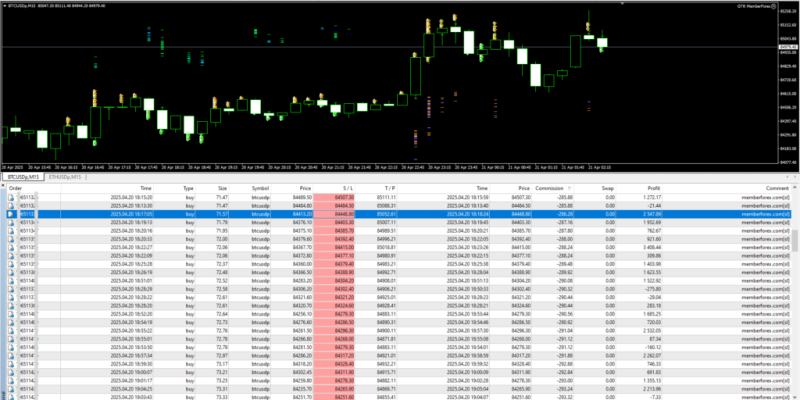The image size is (800, 400).
Task: Click the sort arrow on the Commission column
Action: click(x=570, y=187)
